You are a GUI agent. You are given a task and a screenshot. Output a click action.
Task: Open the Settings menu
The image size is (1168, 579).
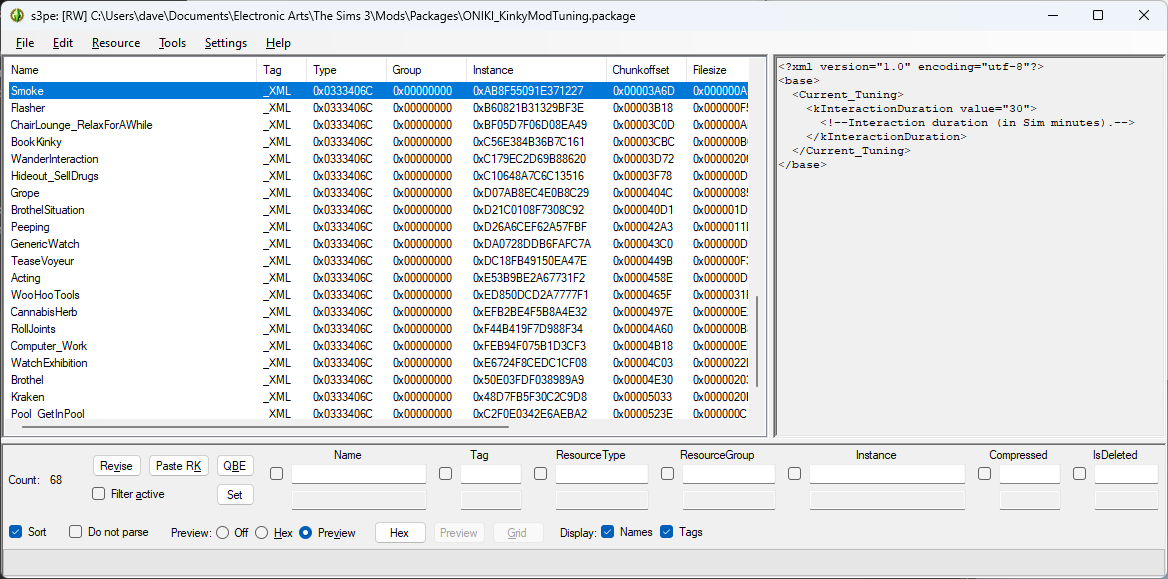(x=226, y=43)
